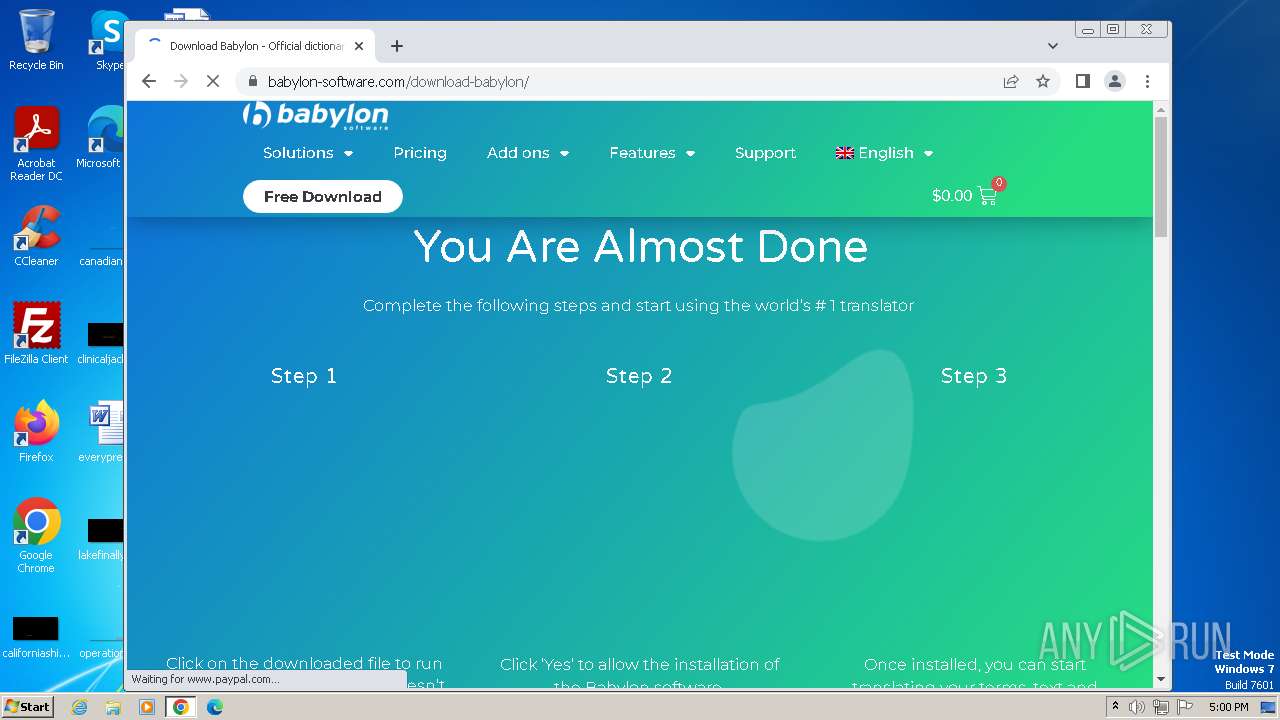The width and height of the screenshot is (1280, 720).
Task: Open the Chrome side panel icon
Action: pos(1082,81)
